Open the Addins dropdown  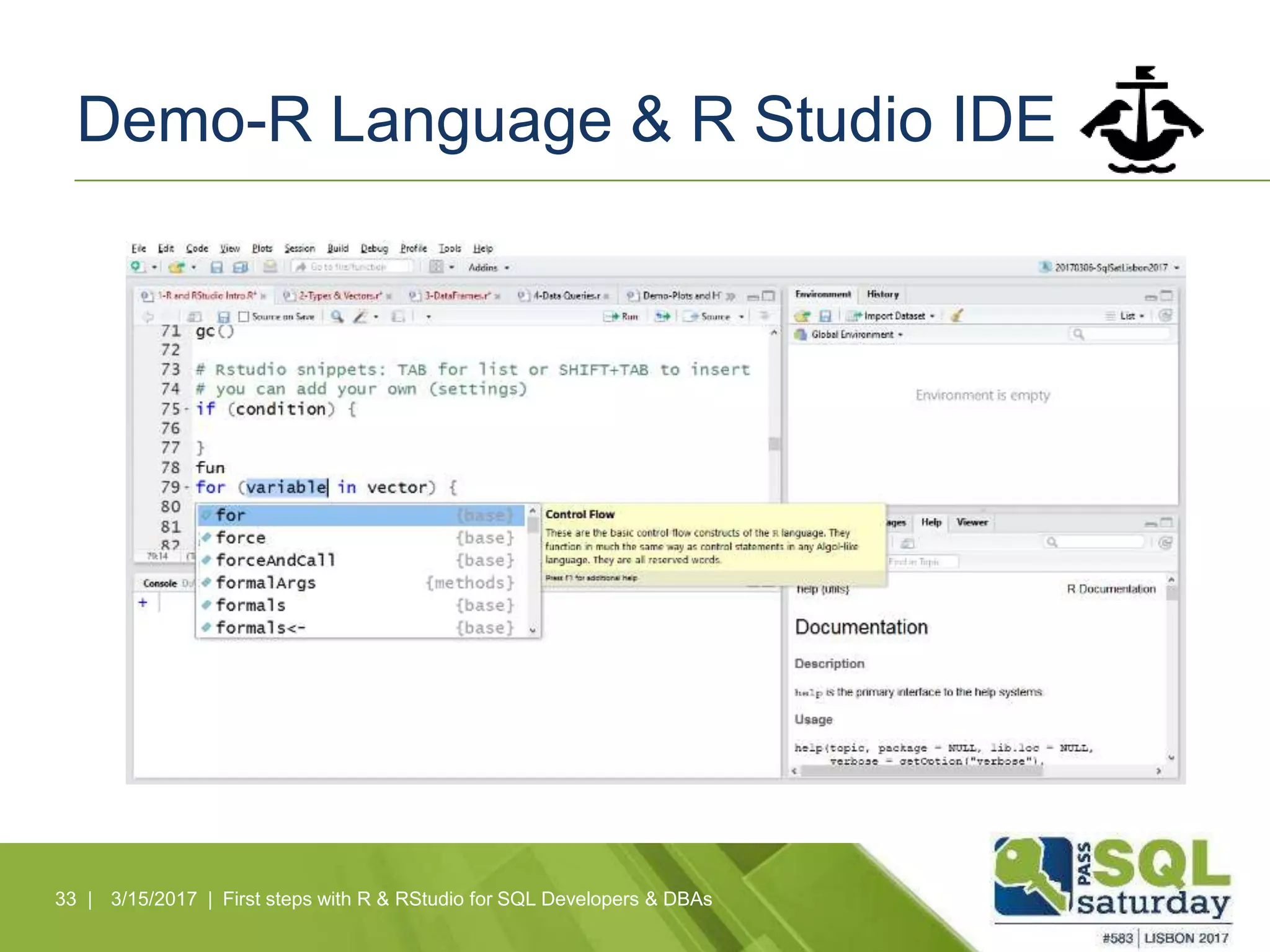(x=489, y=268)
